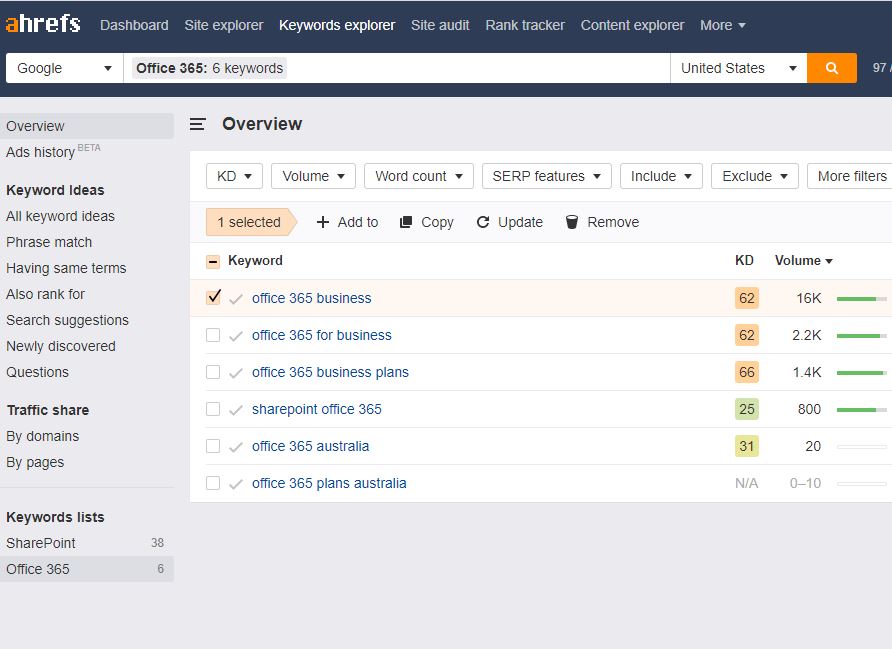
Task: Open the Word count filter dropdown
Action: click(419, 176)
